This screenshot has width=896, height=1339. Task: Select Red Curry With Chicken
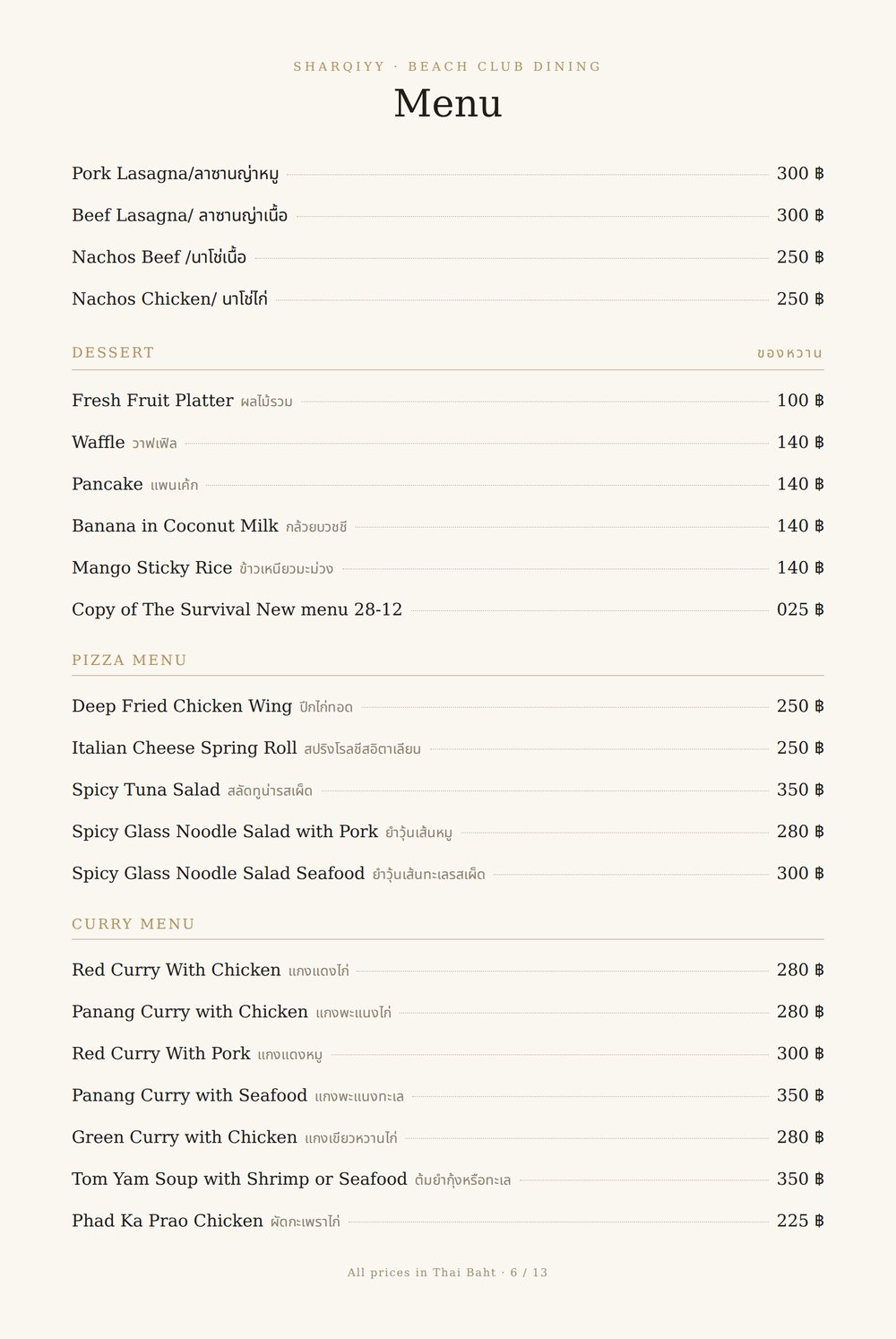(x=447, y=970)
